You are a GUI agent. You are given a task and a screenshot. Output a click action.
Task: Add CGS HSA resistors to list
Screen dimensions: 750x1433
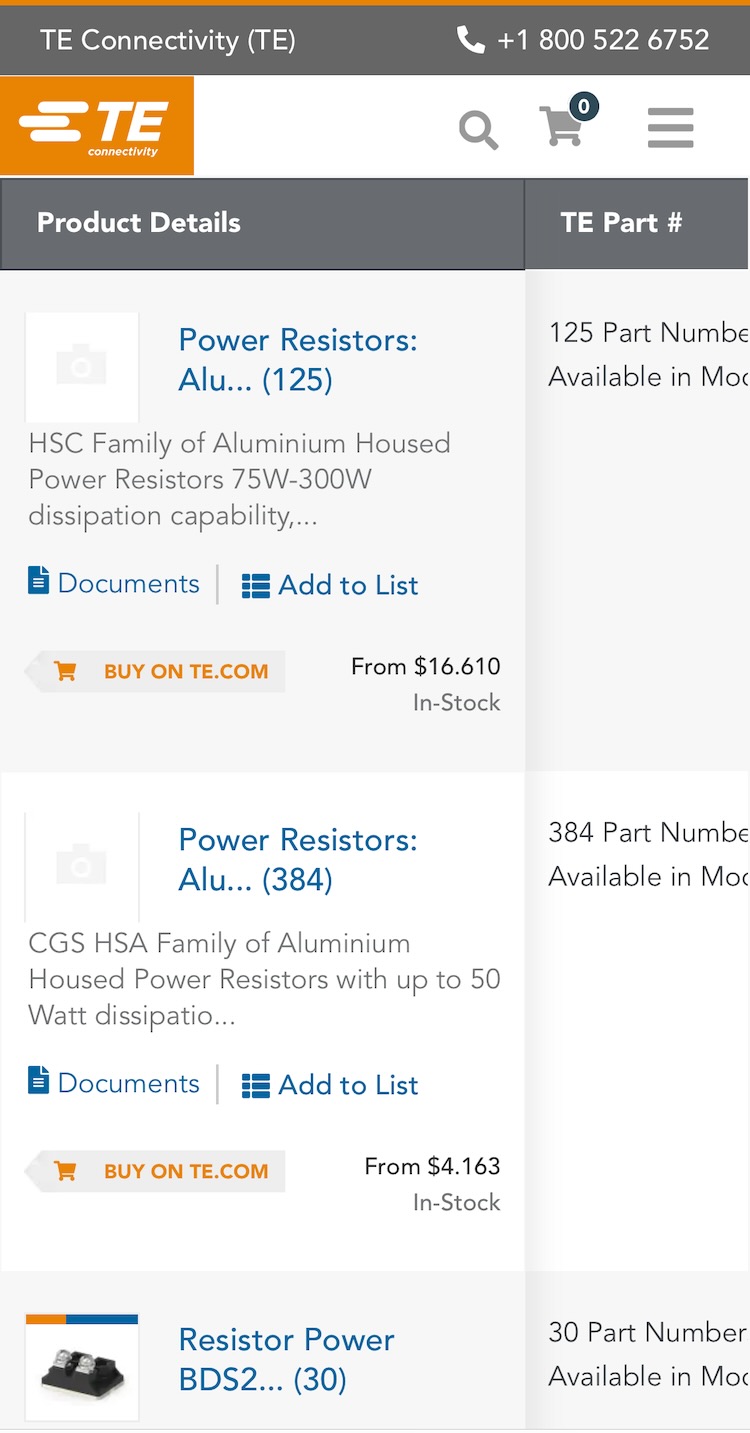[x=330, y=1085]
